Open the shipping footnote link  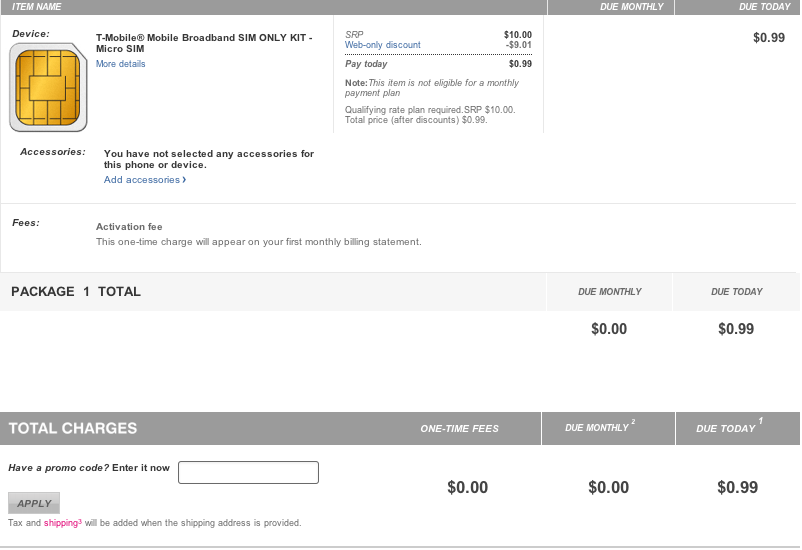(62, 522)
